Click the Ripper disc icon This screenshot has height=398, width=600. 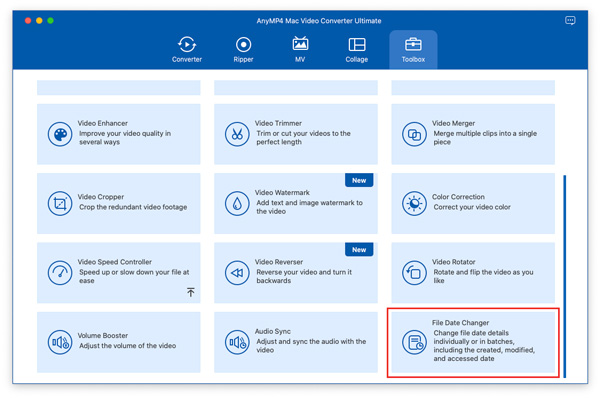pos(243,44)
